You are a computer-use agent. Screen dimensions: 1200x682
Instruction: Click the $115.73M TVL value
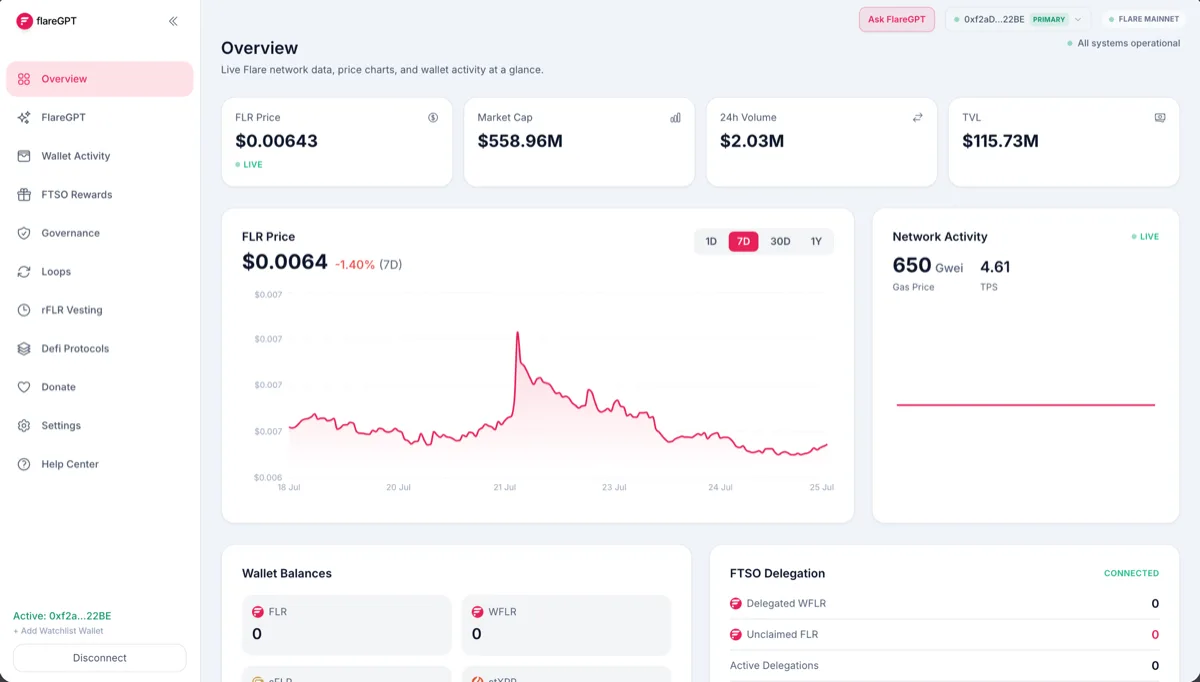coord(1000,141)
